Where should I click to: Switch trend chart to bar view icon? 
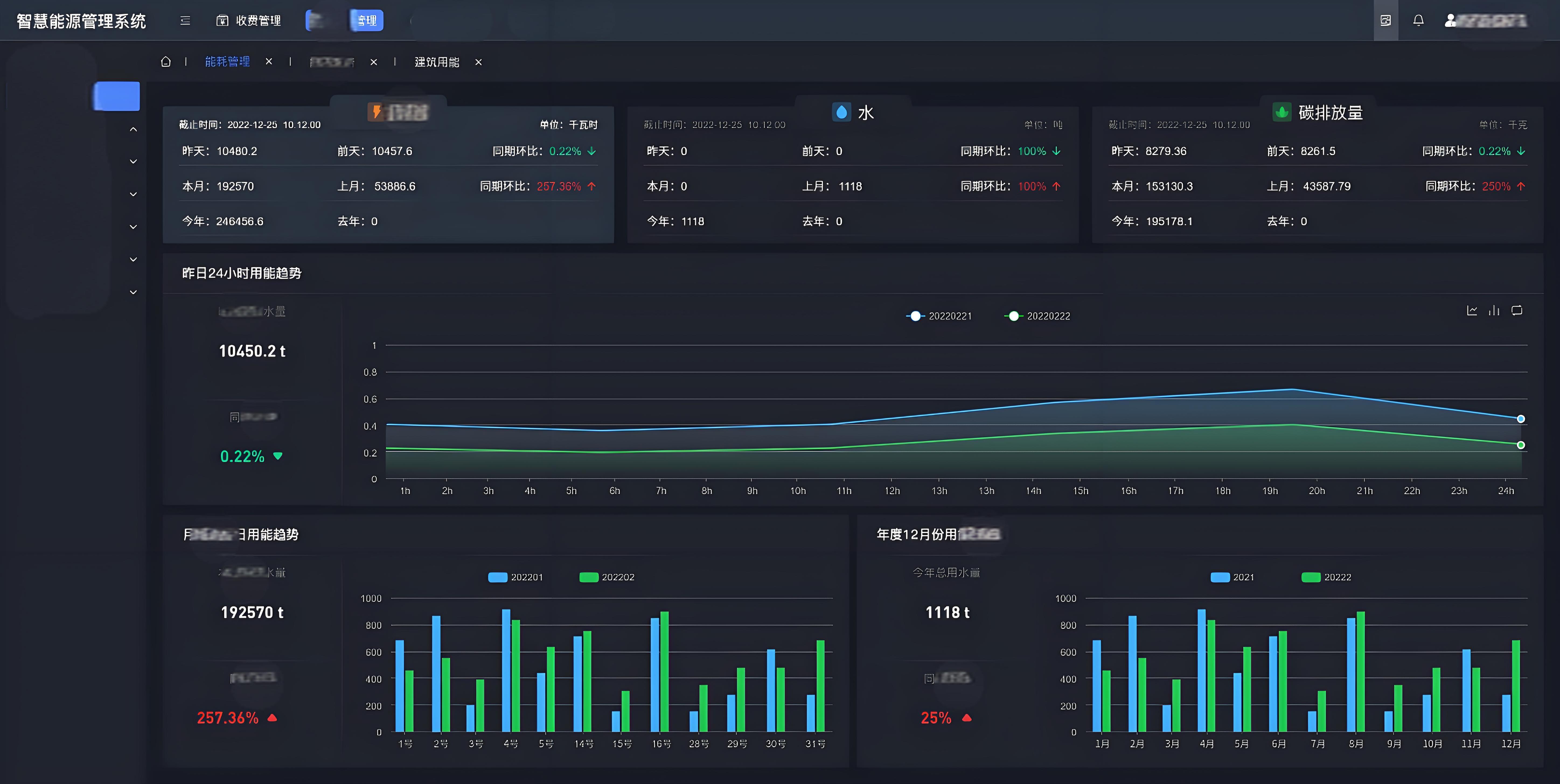click(1494, 311)
